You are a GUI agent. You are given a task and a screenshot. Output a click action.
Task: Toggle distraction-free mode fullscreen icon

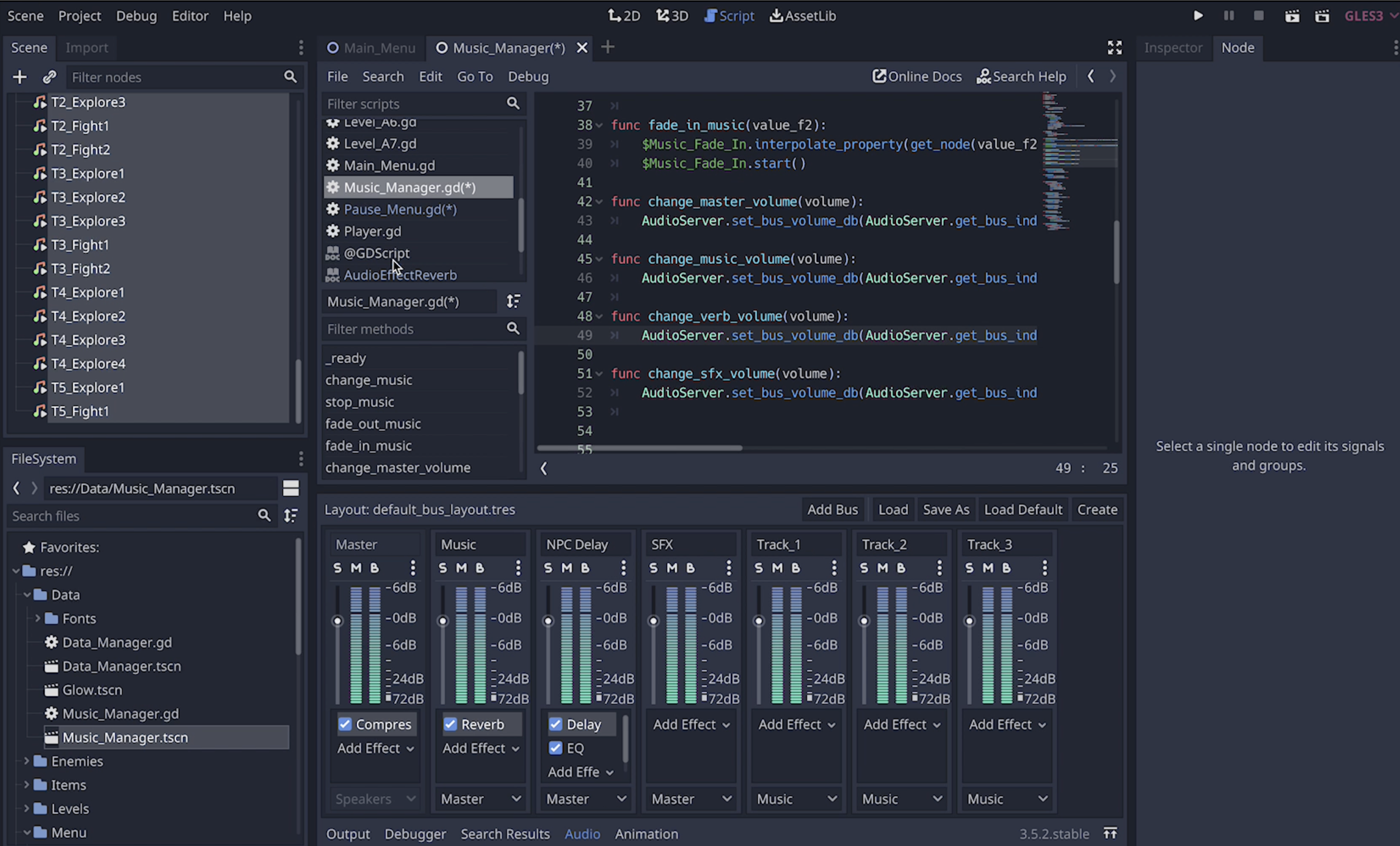tap(1114, 48)
